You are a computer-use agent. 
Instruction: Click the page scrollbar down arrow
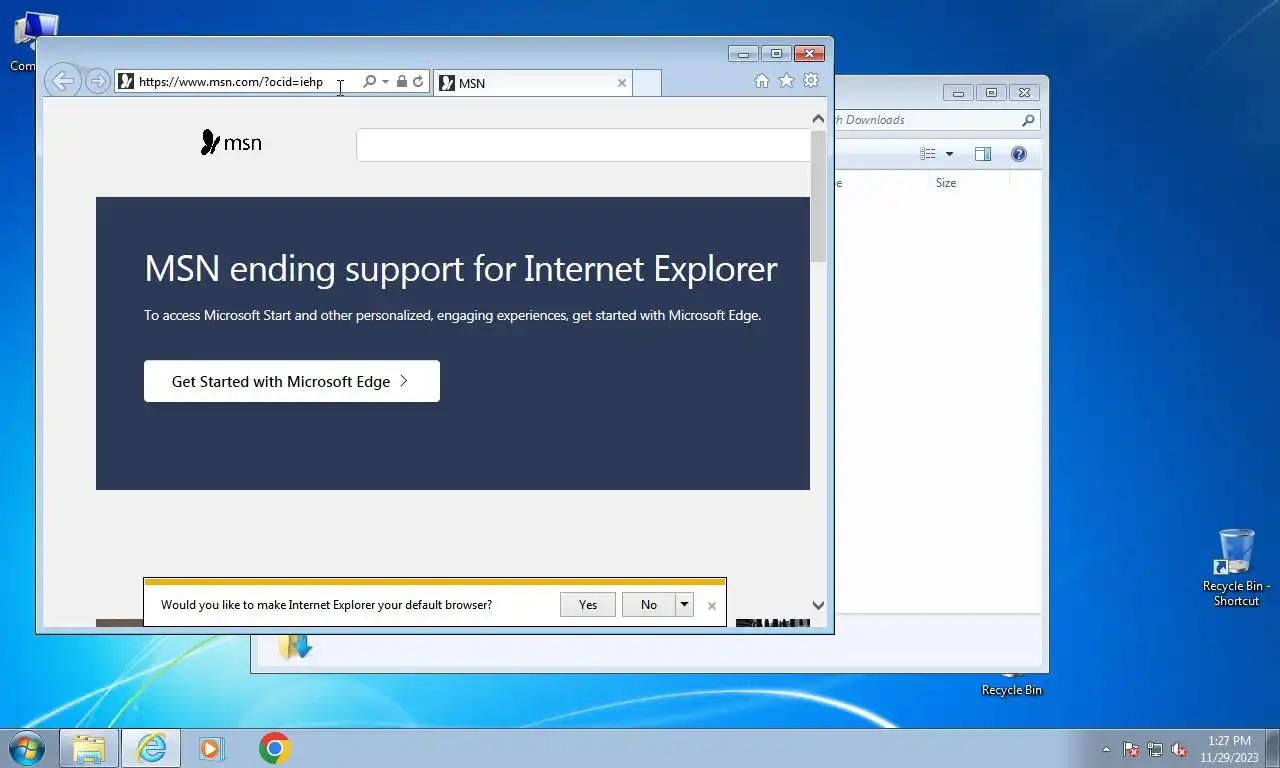[818, 605]
